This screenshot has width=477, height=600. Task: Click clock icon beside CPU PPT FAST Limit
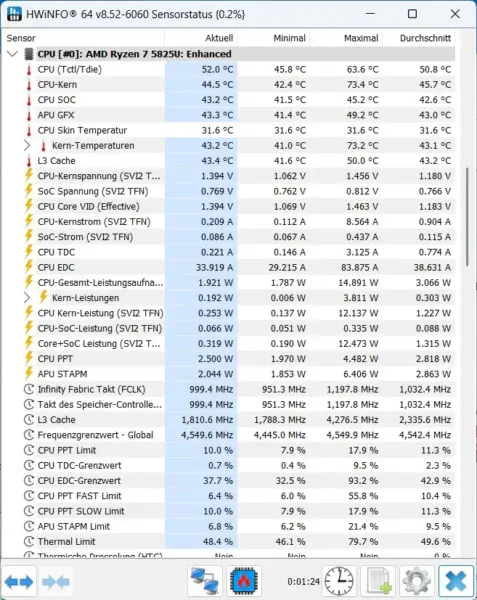[29, 496]
